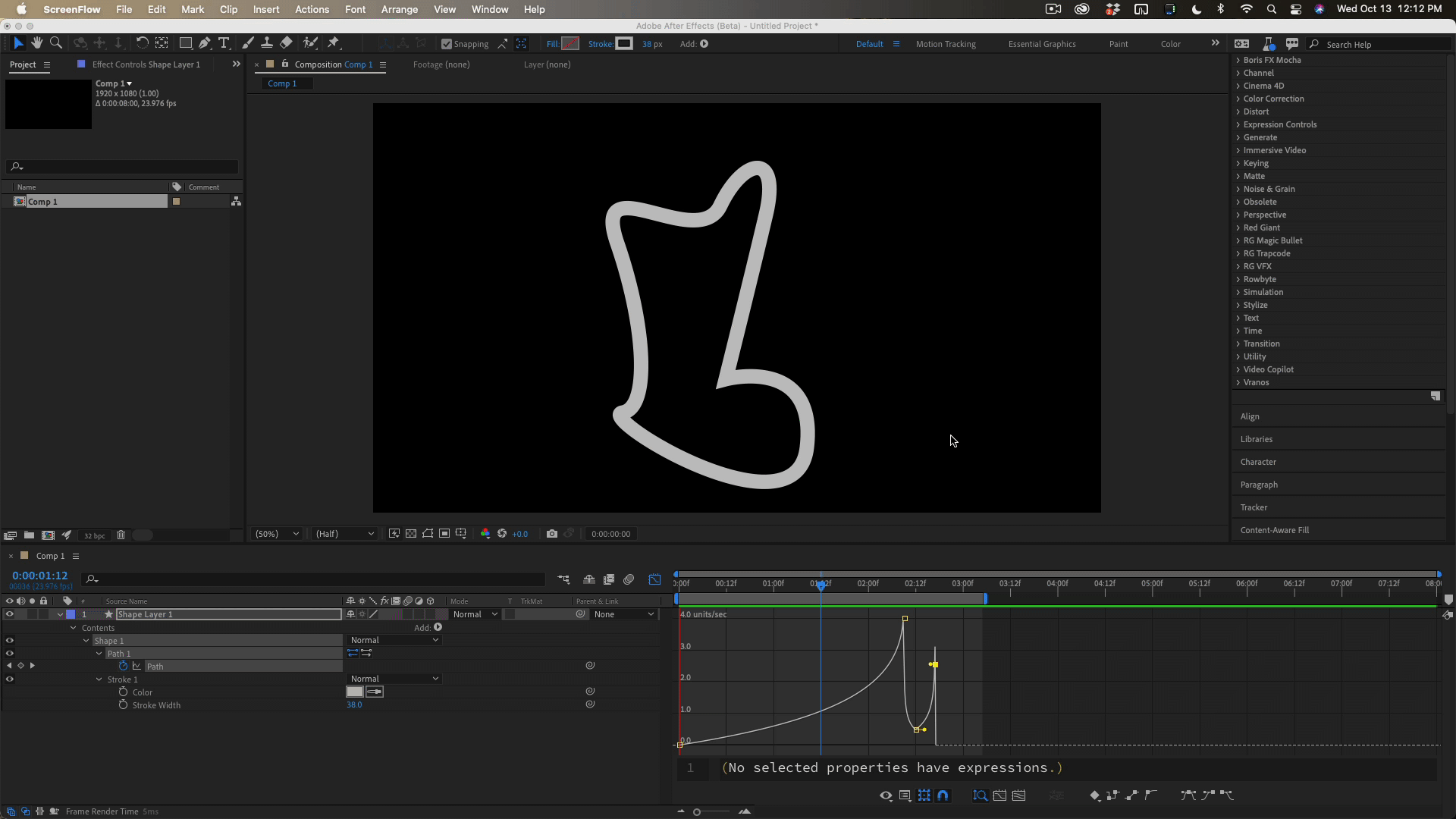Delete selected project item with trash icon
The image size is (1456, 819).
pyautogui.click(x=121, y=535)
